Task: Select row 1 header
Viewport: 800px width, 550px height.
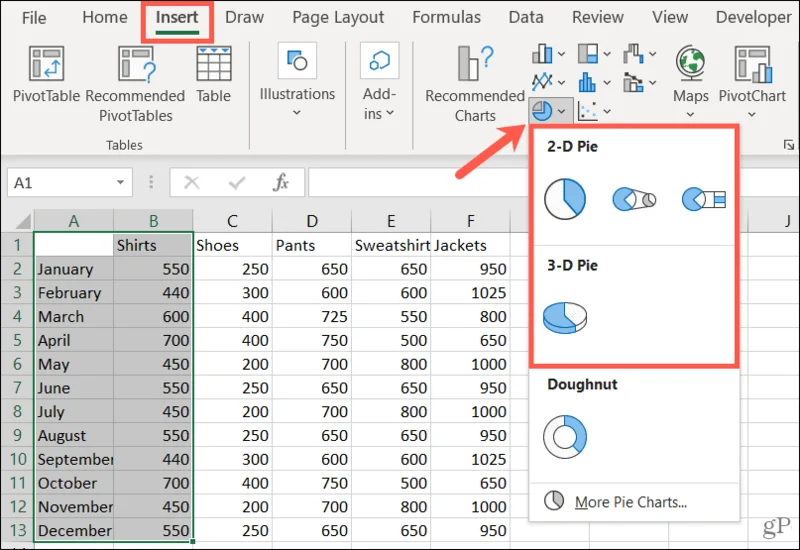Action: [17, 245]
